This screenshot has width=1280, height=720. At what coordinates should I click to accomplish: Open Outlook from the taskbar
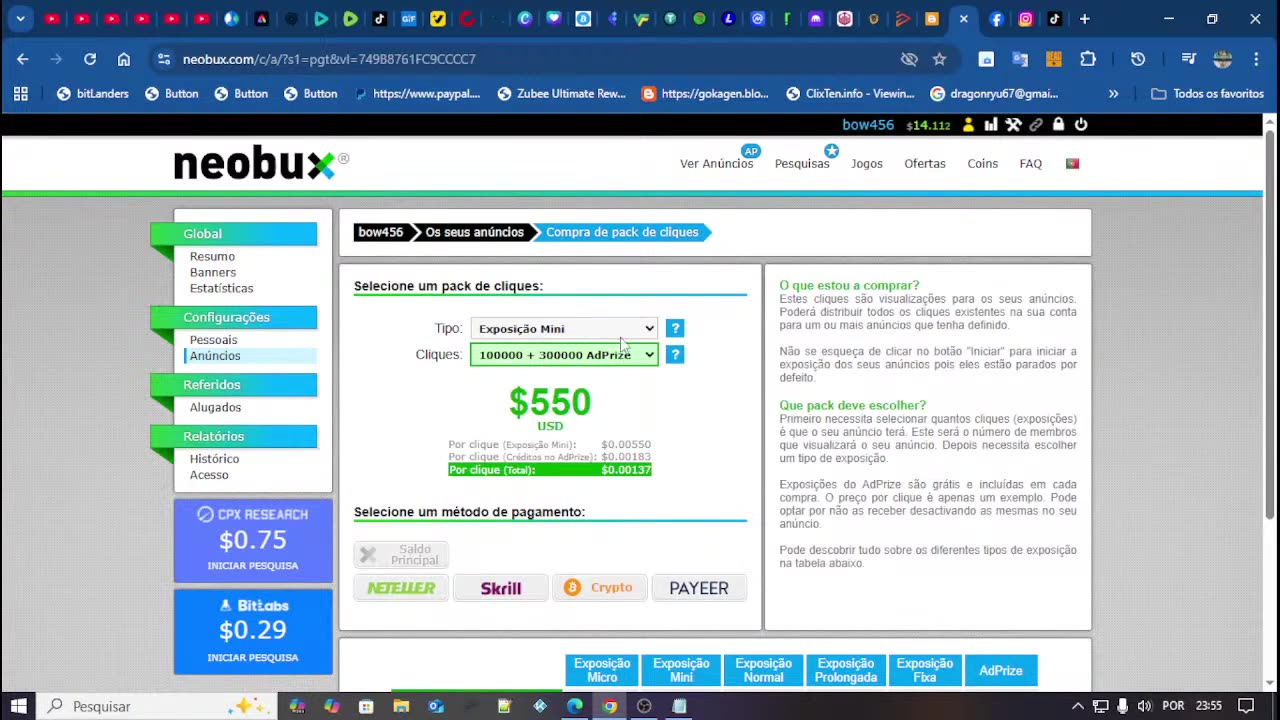pyautogui.click(x=436, y=706)
